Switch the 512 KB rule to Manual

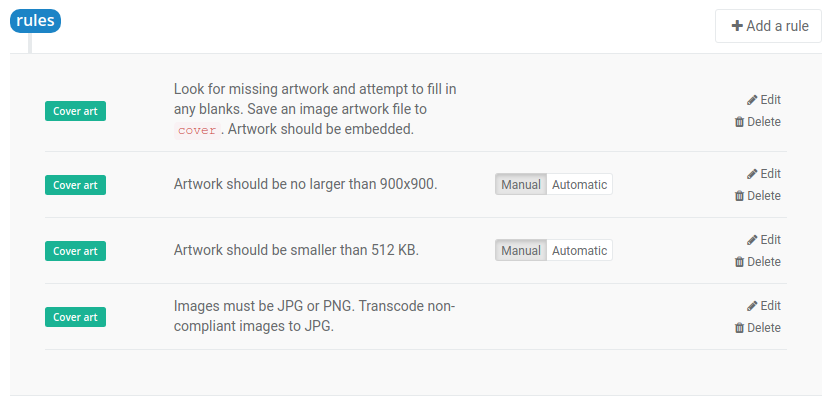[x=521, y=250]
